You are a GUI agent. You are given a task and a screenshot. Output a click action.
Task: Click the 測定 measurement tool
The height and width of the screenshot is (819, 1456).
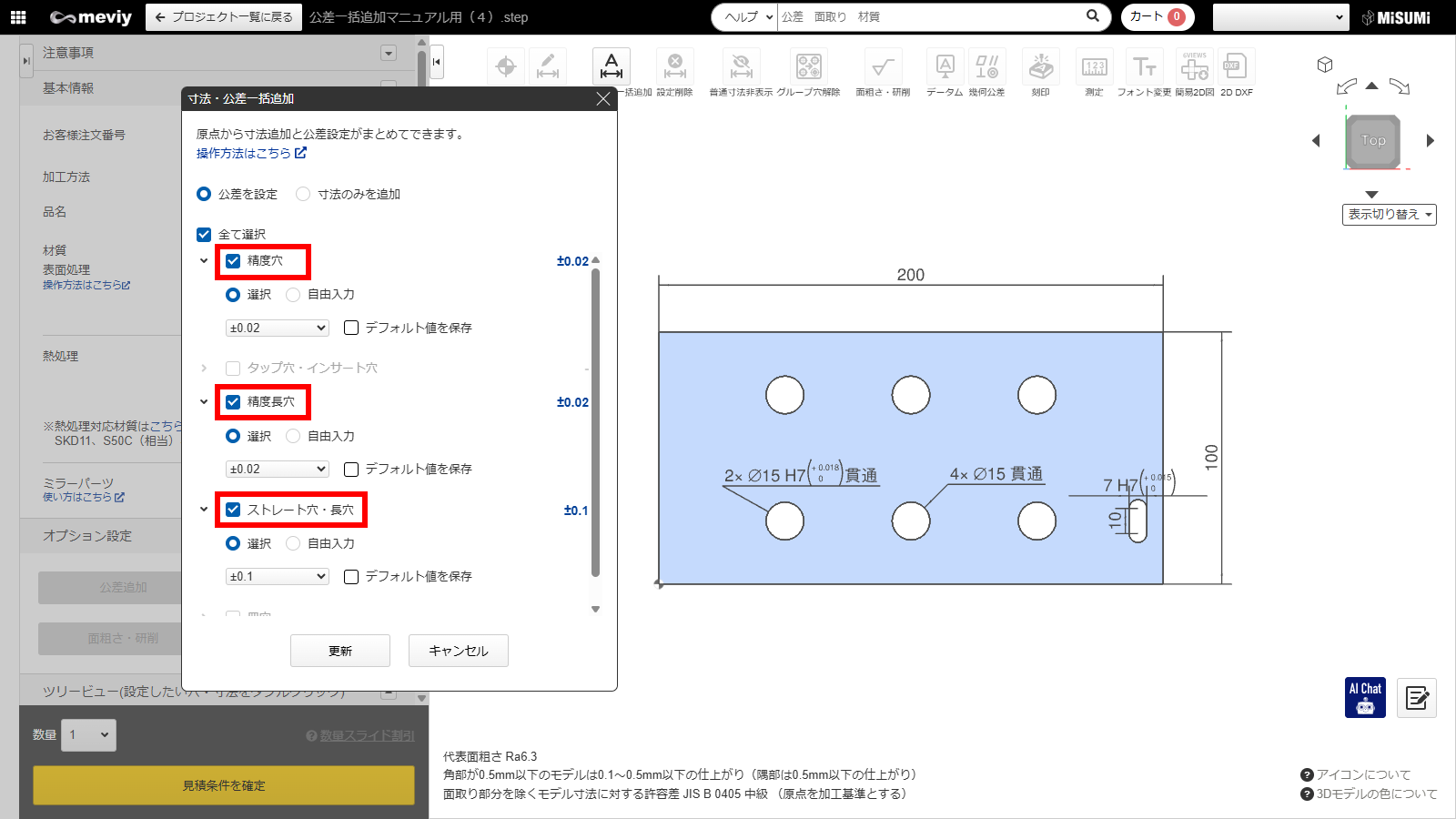pyautogui.click(x=1094, y=66)
